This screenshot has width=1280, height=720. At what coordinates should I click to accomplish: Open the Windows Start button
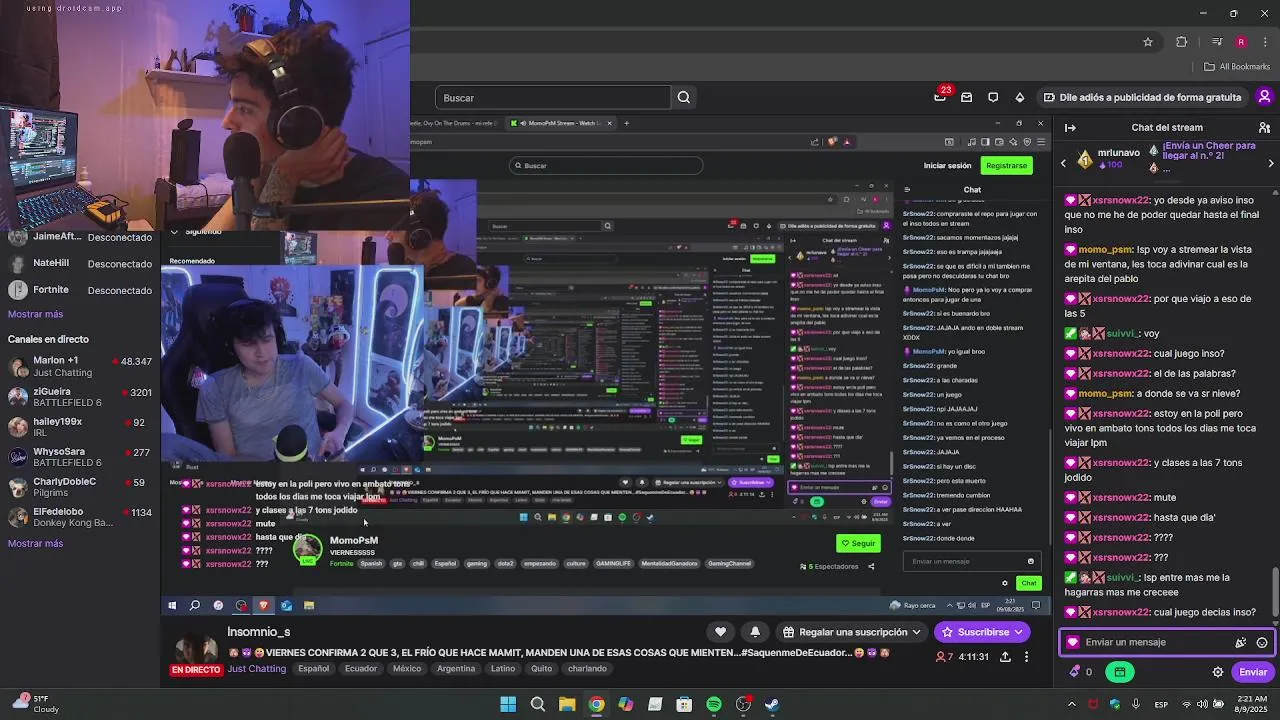508,704
